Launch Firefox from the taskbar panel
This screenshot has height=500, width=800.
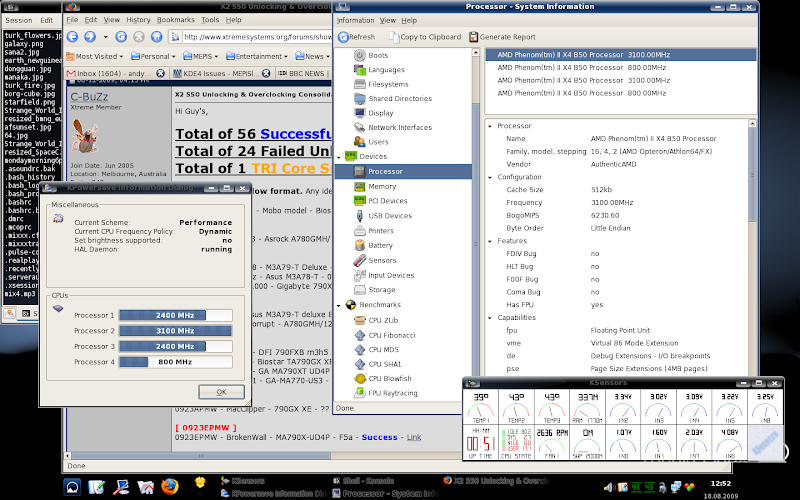pos(169,486)
